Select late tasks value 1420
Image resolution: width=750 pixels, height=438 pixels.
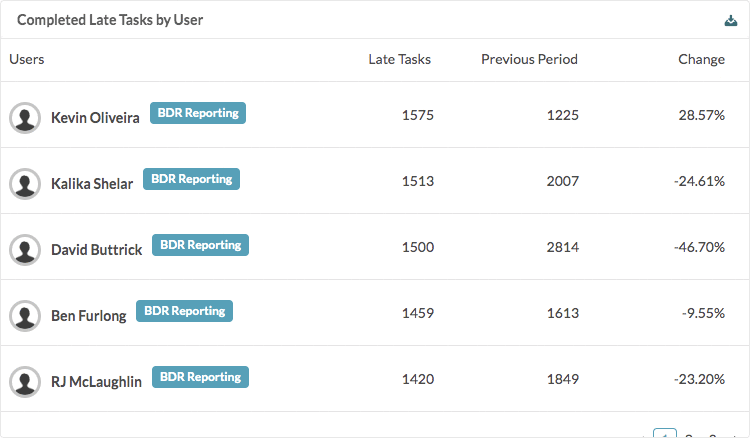click(x=418, y=379)
